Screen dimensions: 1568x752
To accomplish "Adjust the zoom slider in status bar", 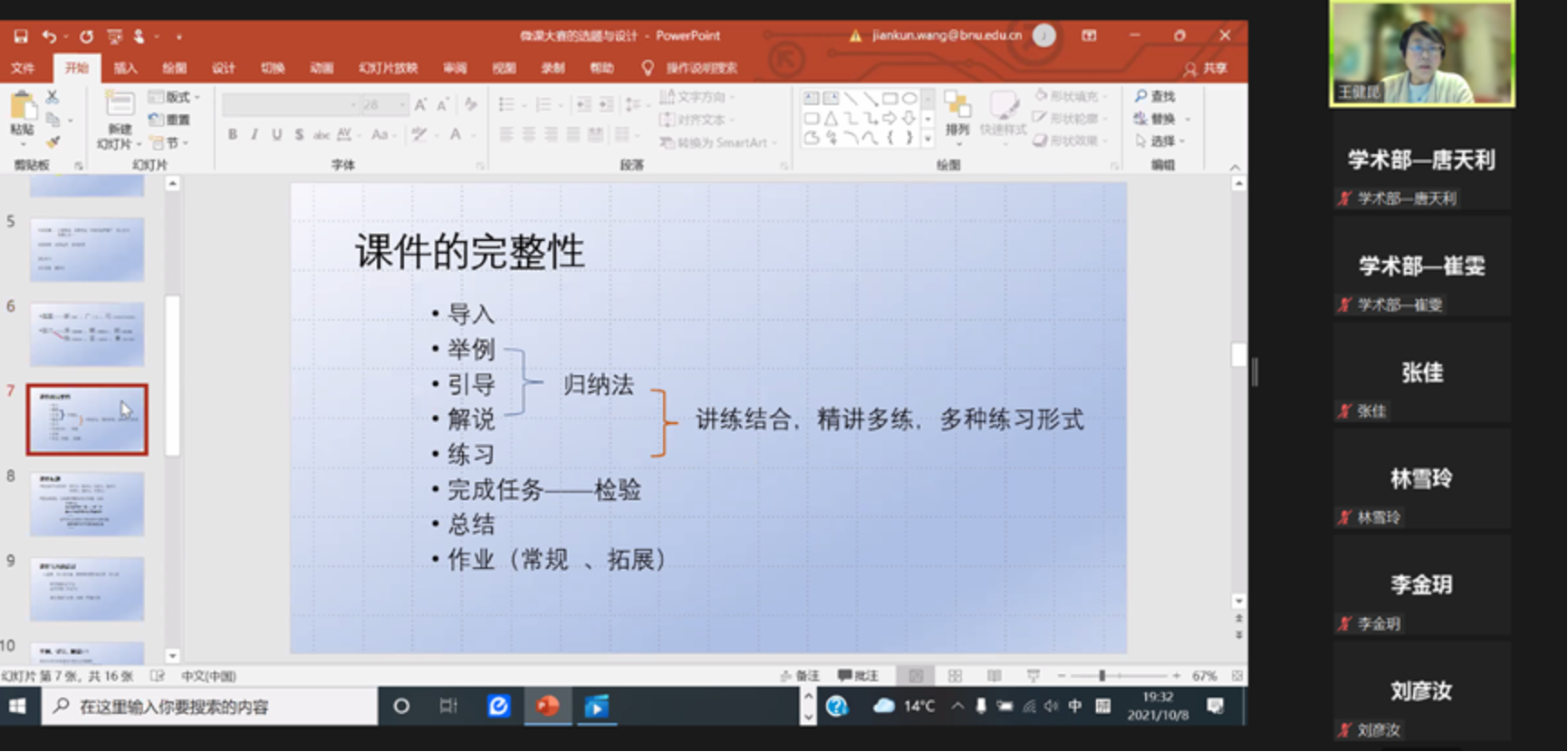I will [1101, 676].
